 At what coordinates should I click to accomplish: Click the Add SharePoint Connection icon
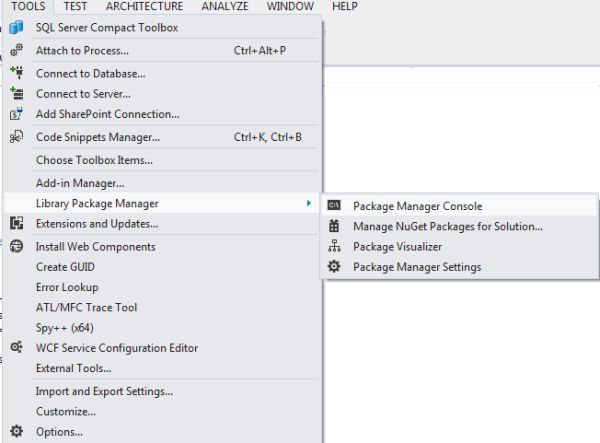[x=16, y=114]
